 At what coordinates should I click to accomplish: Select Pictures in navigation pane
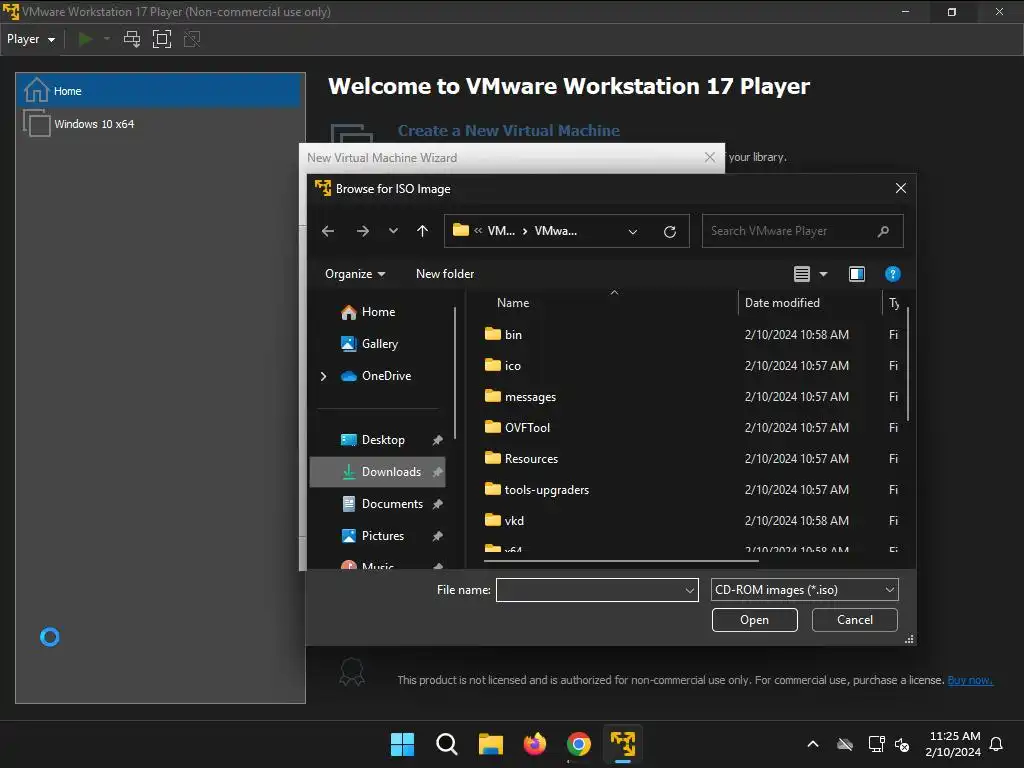[x=377, y=536]
